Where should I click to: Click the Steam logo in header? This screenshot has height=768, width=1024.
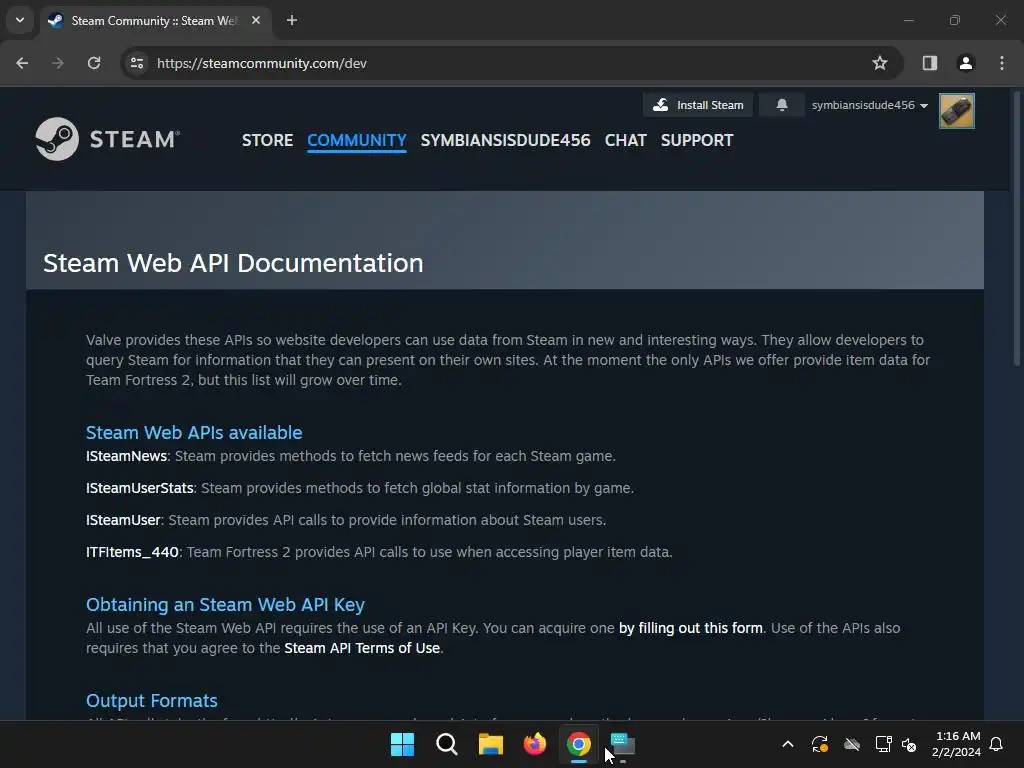tap(108, 139)
